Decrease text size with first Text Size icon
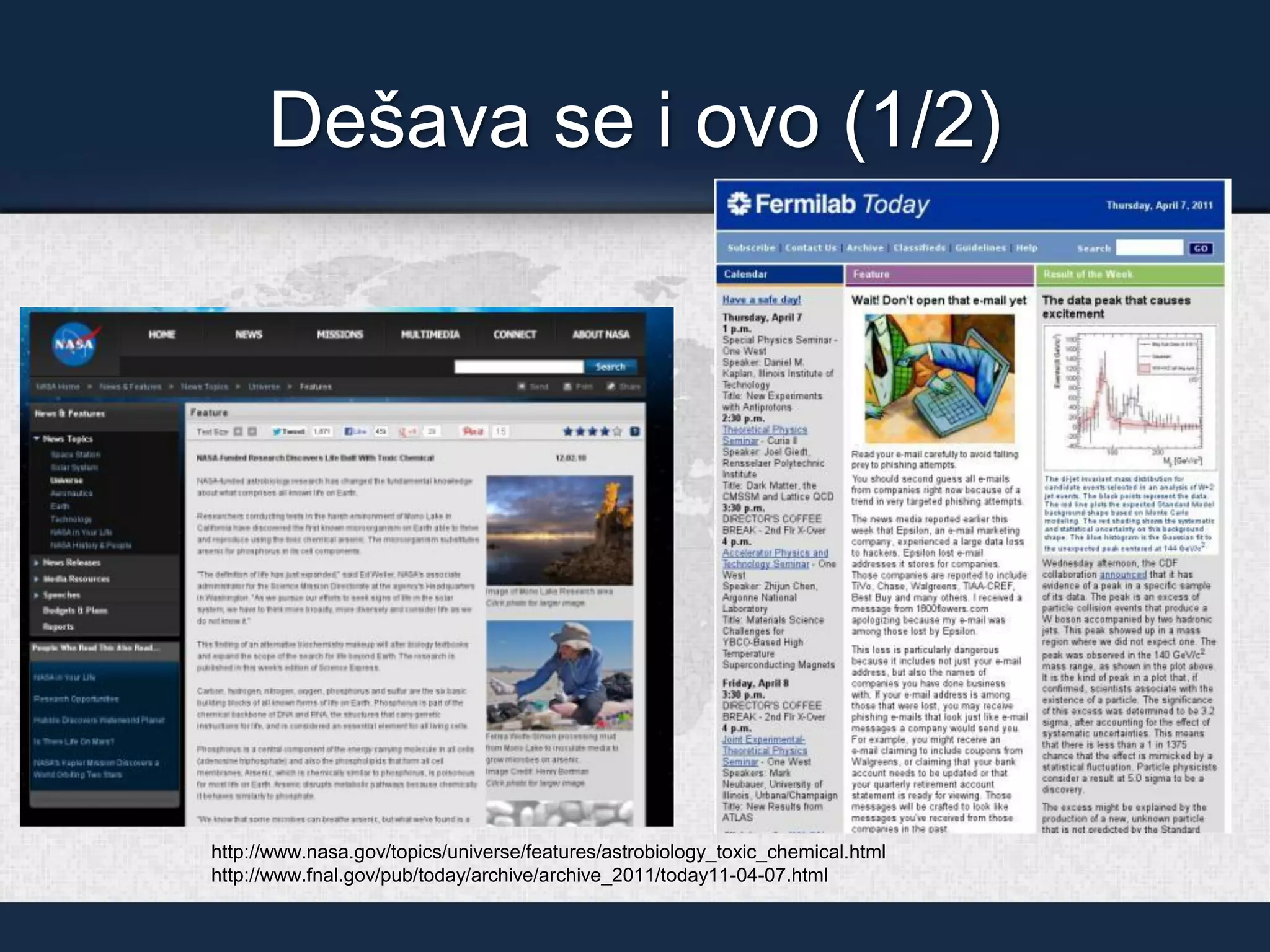1270x952 pixels. tap(238, 432)
